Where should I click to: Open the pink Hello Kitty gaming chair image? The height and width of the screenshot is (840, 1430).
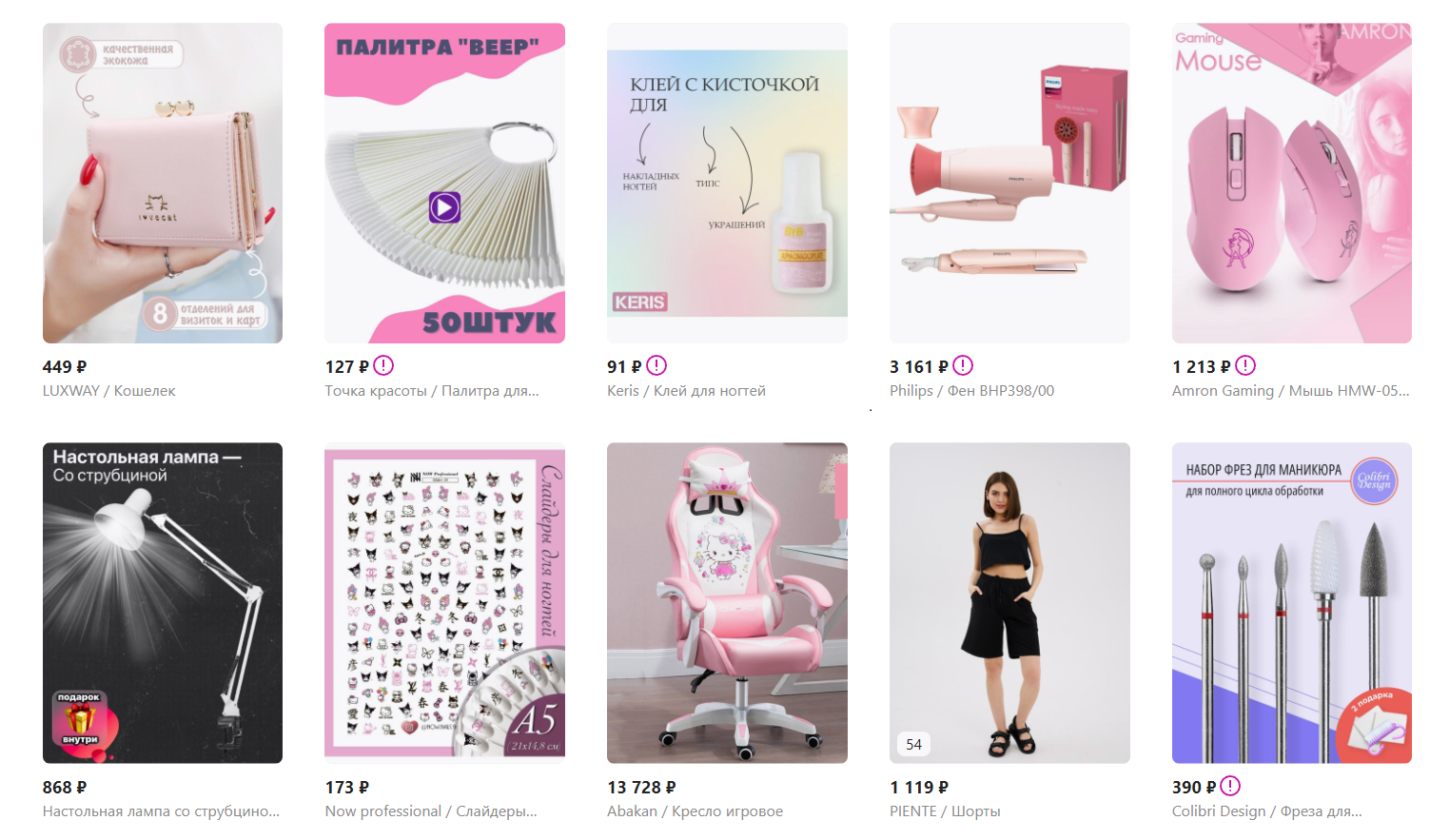pyautogui.click(x=727, y=603)
